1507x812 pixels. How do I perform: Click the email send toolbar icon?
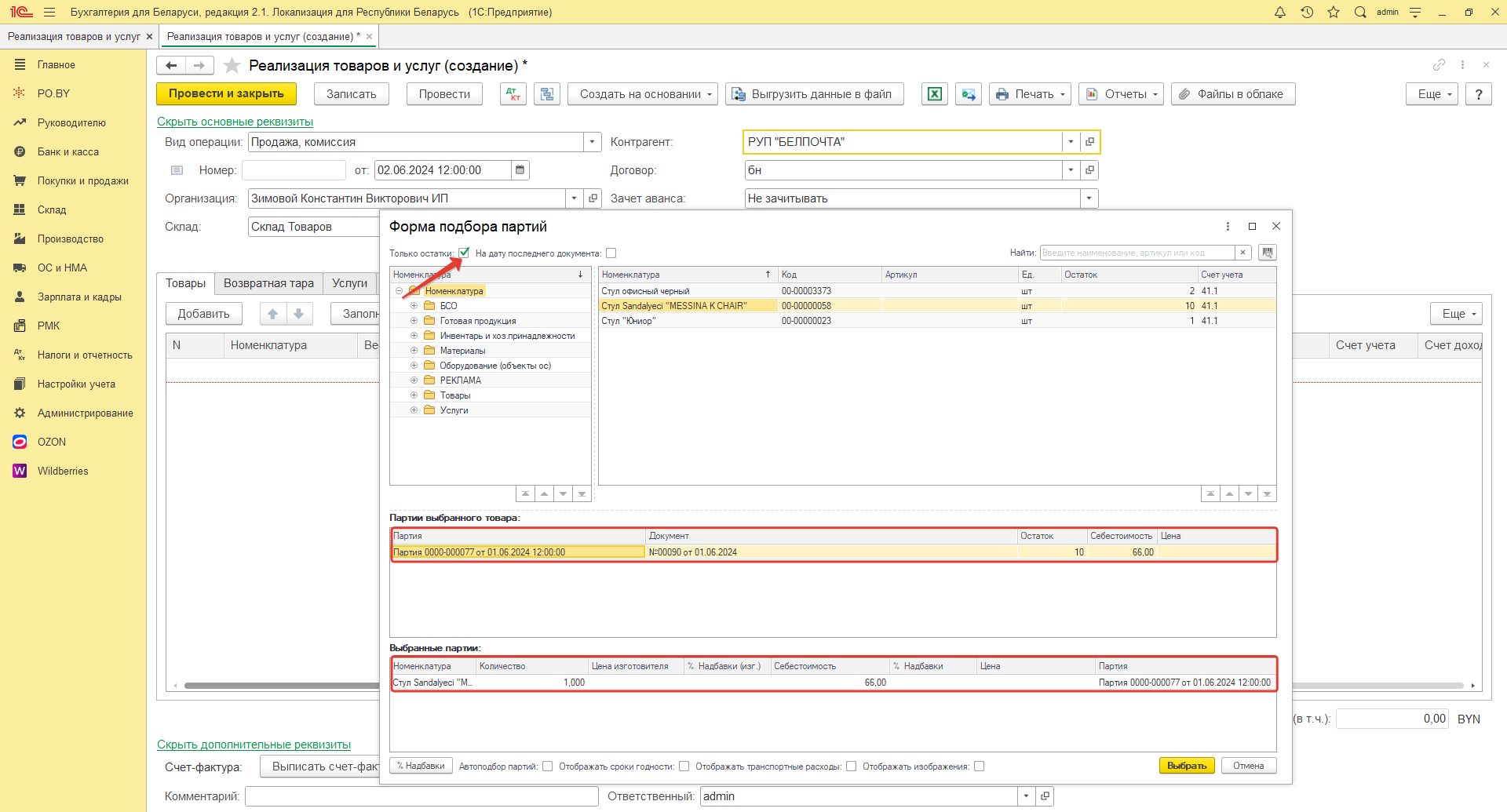click(x=969, y=94)
